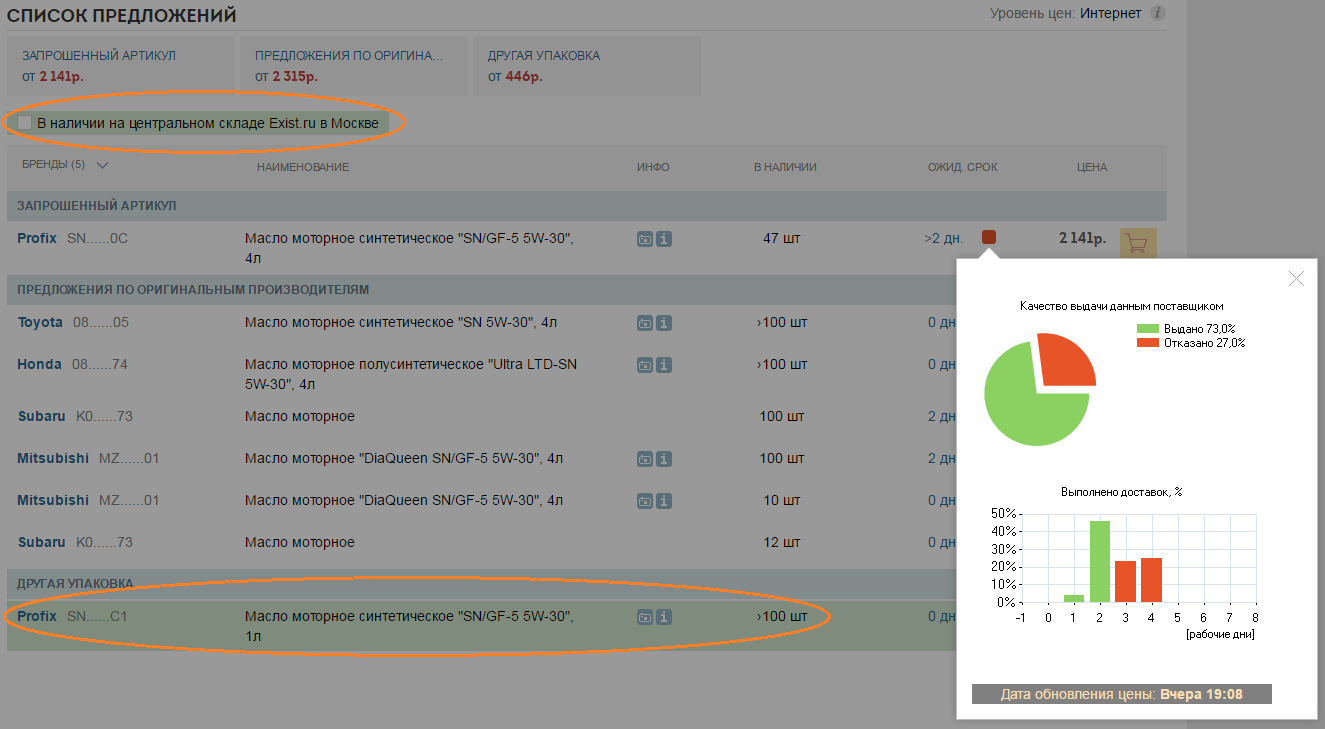Open photo icon in Honda row
1325x729 pixels.
pyautogui.click(x=645, y=365)
